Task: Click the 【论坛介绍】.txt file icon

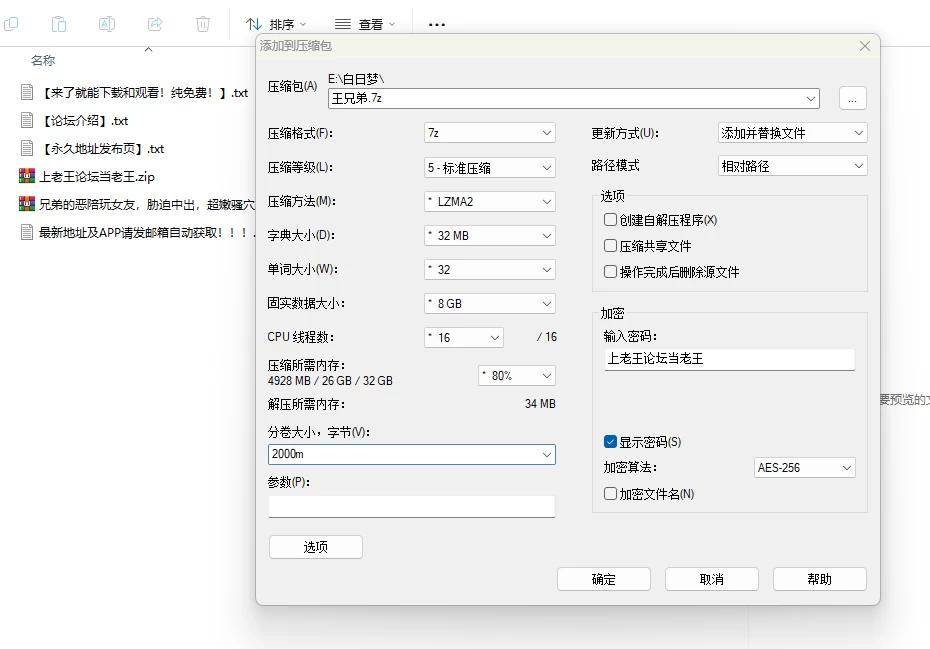Action: tap(27, 120)
